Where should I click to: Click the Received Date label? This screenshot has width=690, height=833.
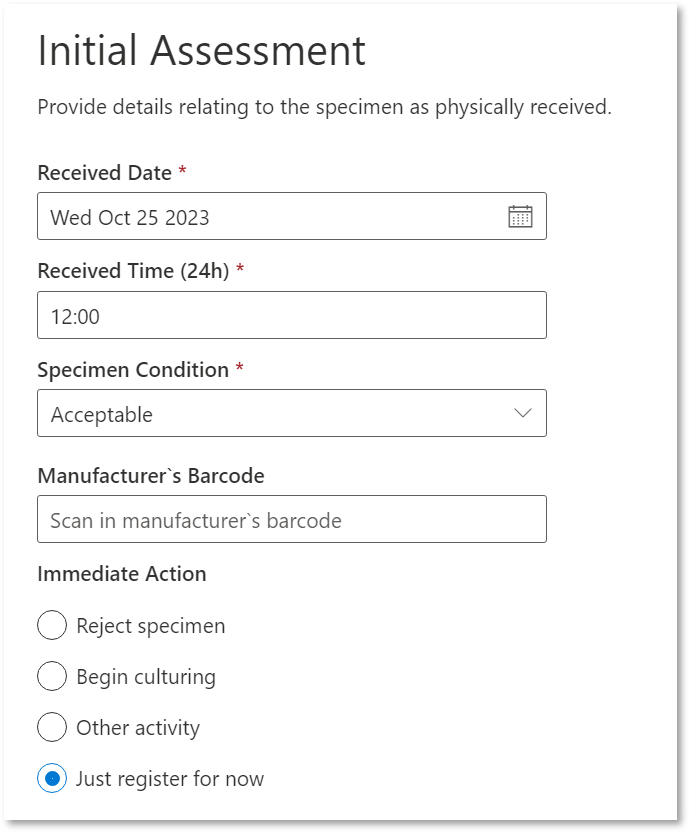(105, 173)
